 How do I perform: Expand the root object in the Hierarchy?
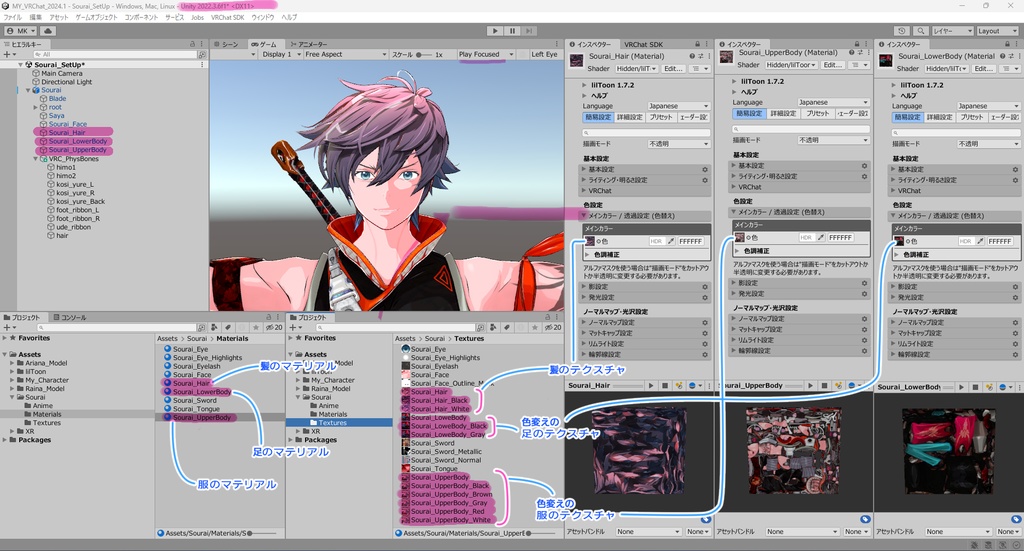click(x=36, y=107)
